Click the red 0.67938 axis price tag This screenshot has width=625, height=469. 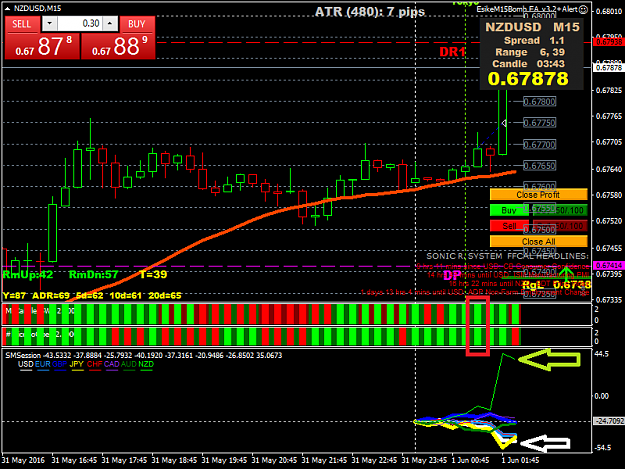tap(608, 41)
